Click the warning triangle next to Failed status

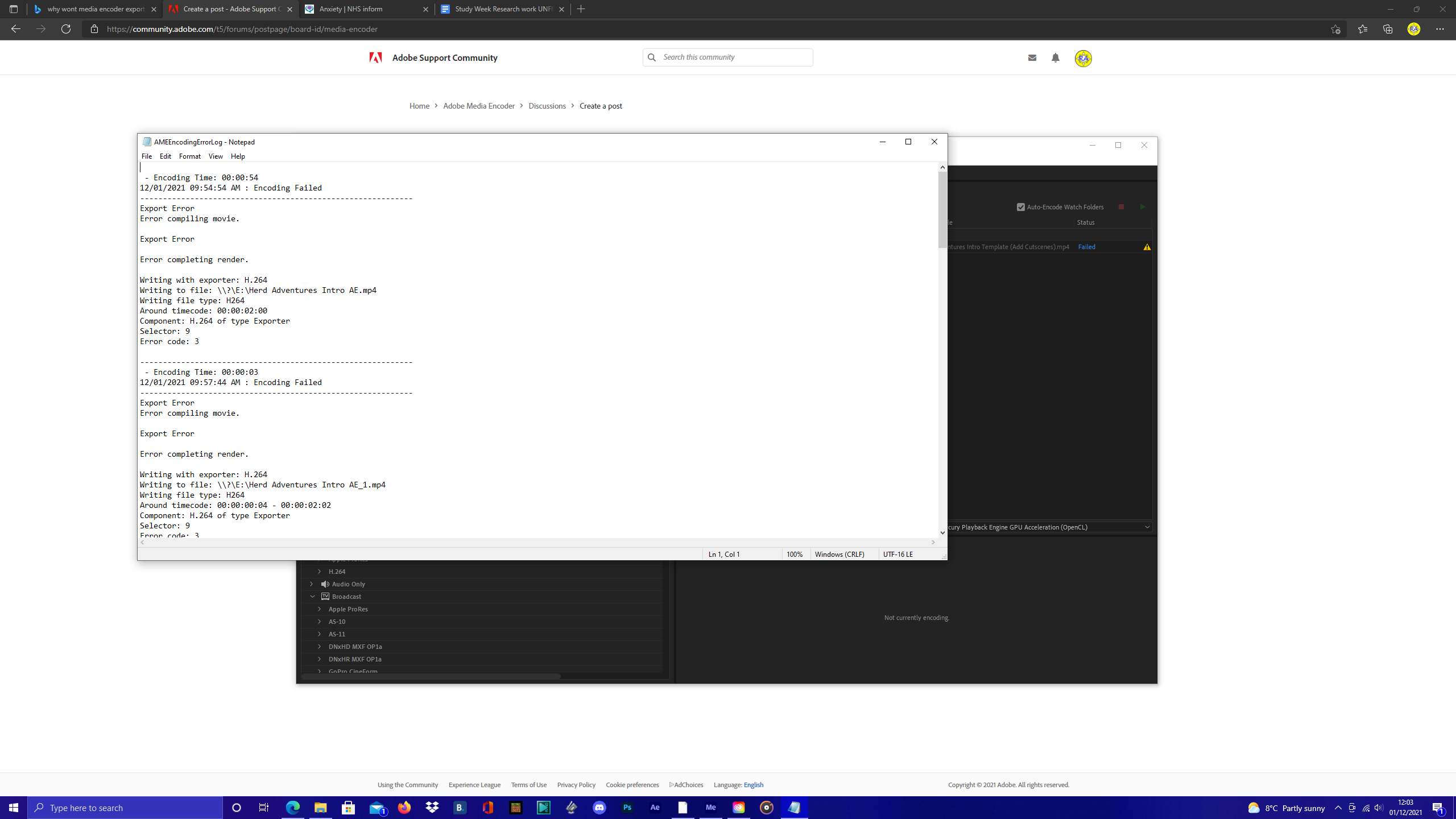1147,247
